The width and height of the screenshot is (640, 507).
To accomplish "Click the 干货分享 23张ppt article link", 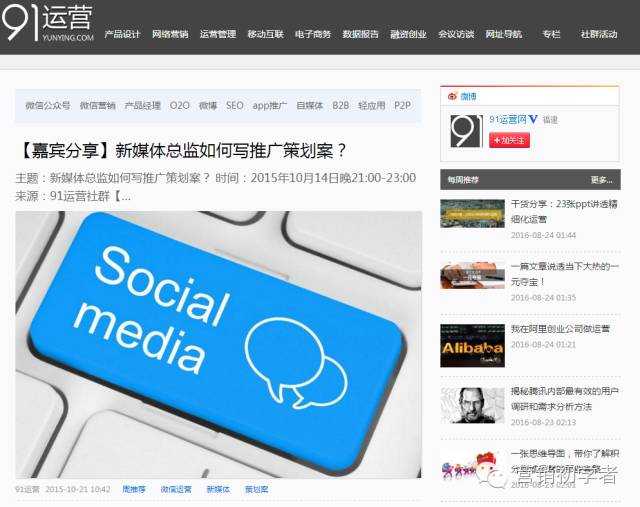I will click(564, 211).
